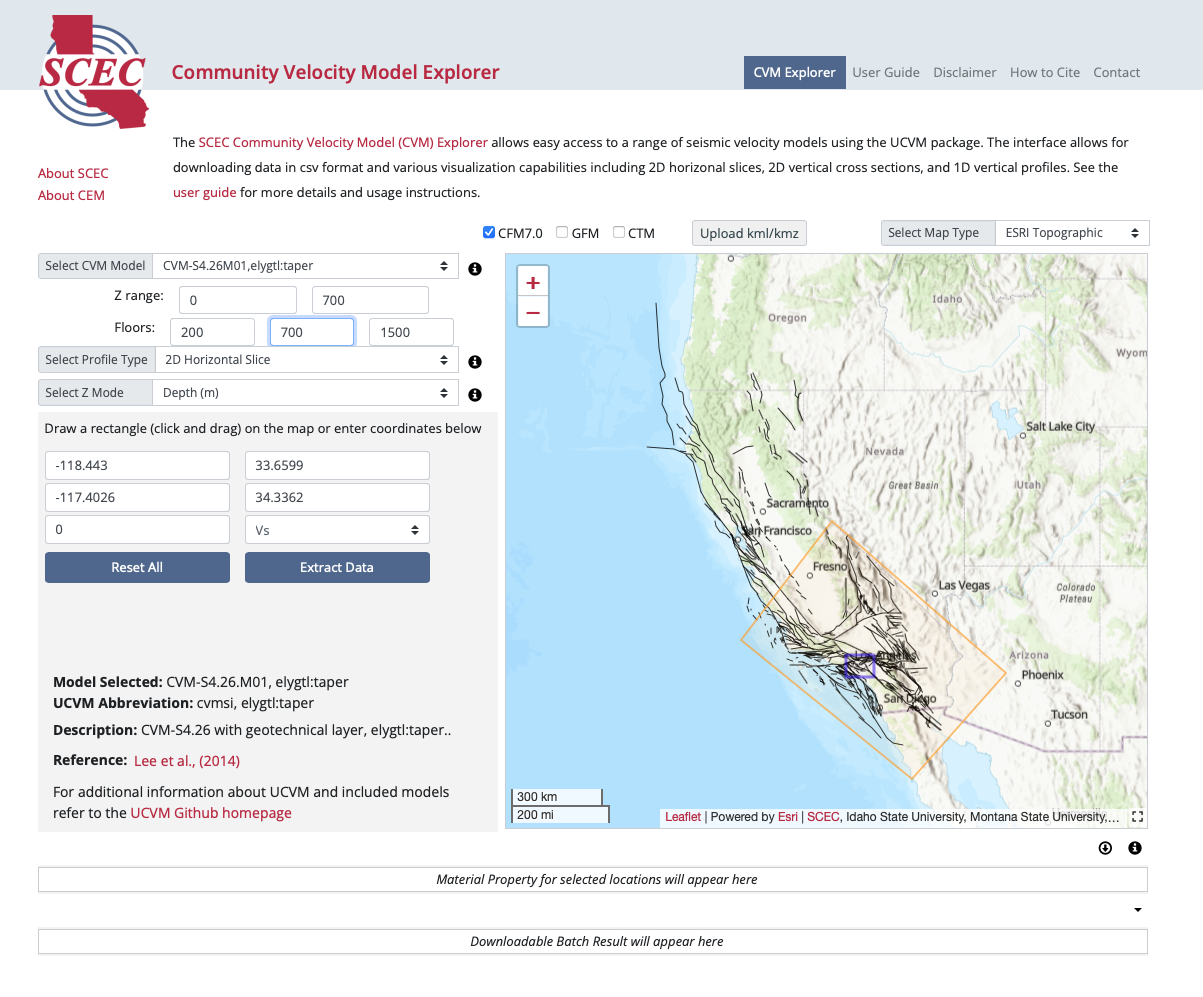Expand the small caret below results bar
Image resolution: width=1203 pixels, height=997 pixels.
pyautogui.click(x=1138, y=910)
